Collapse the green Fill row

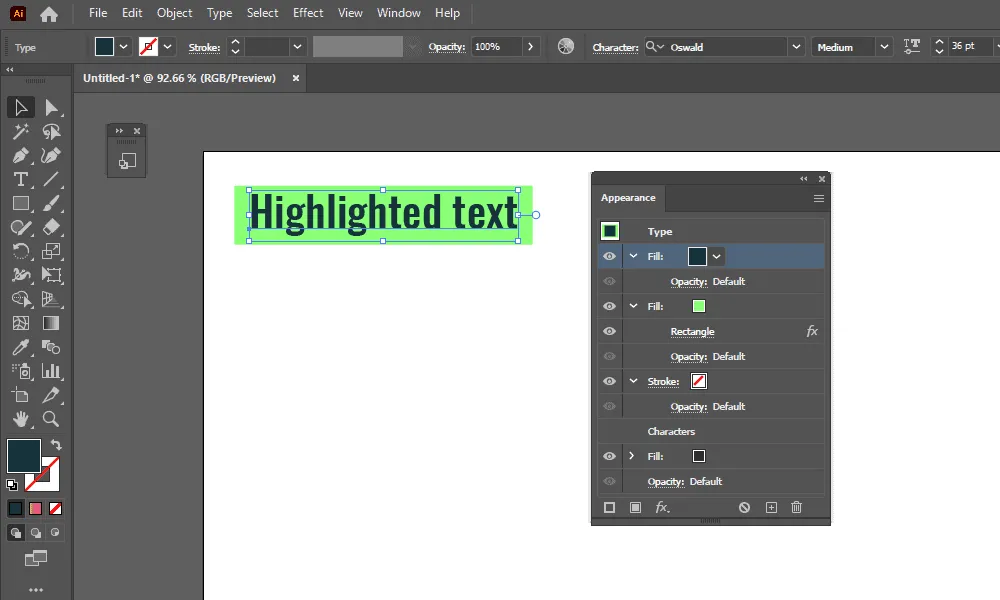(x=633, y=306)
